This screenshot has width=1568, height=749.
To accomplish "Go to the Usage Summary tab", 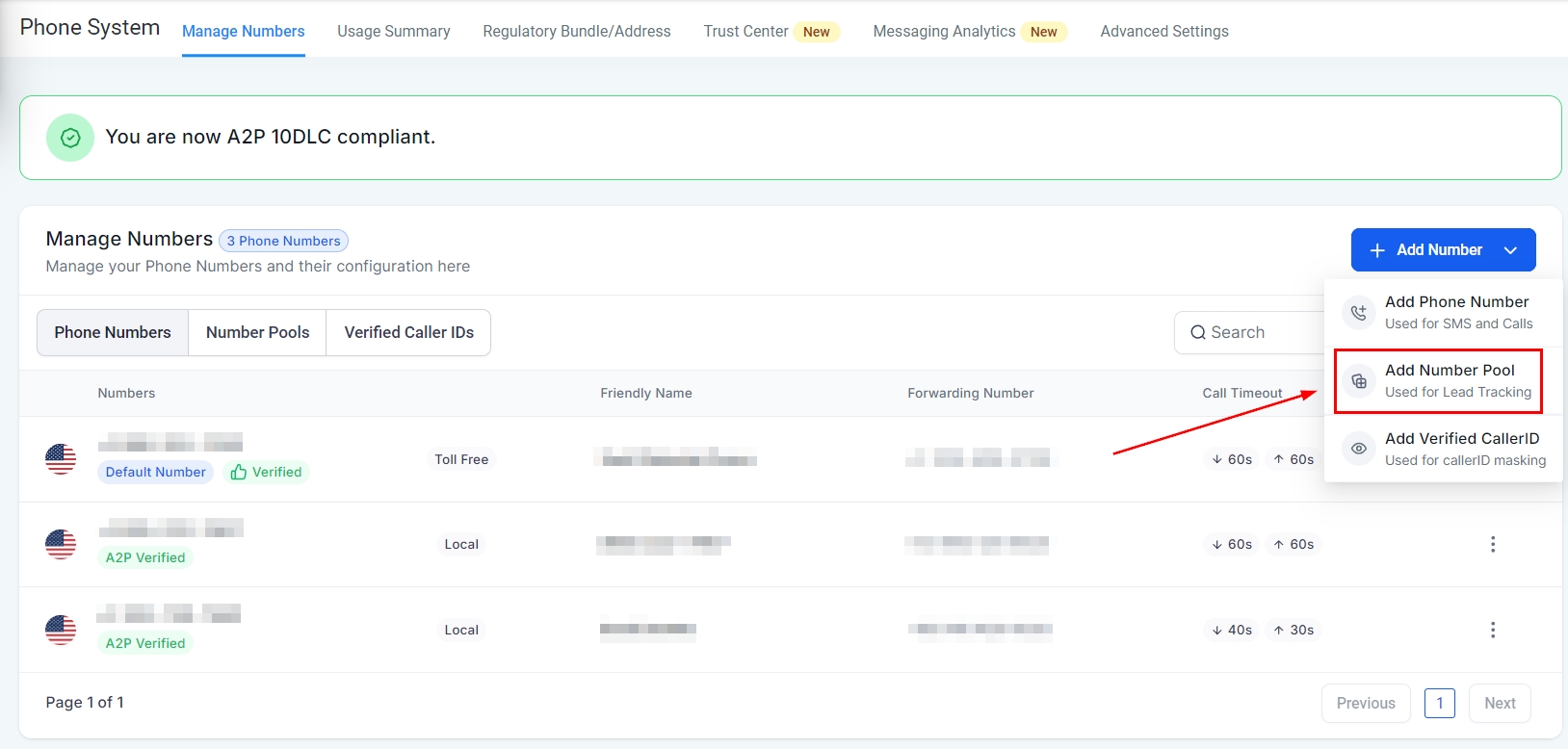I will click(393, 31).
